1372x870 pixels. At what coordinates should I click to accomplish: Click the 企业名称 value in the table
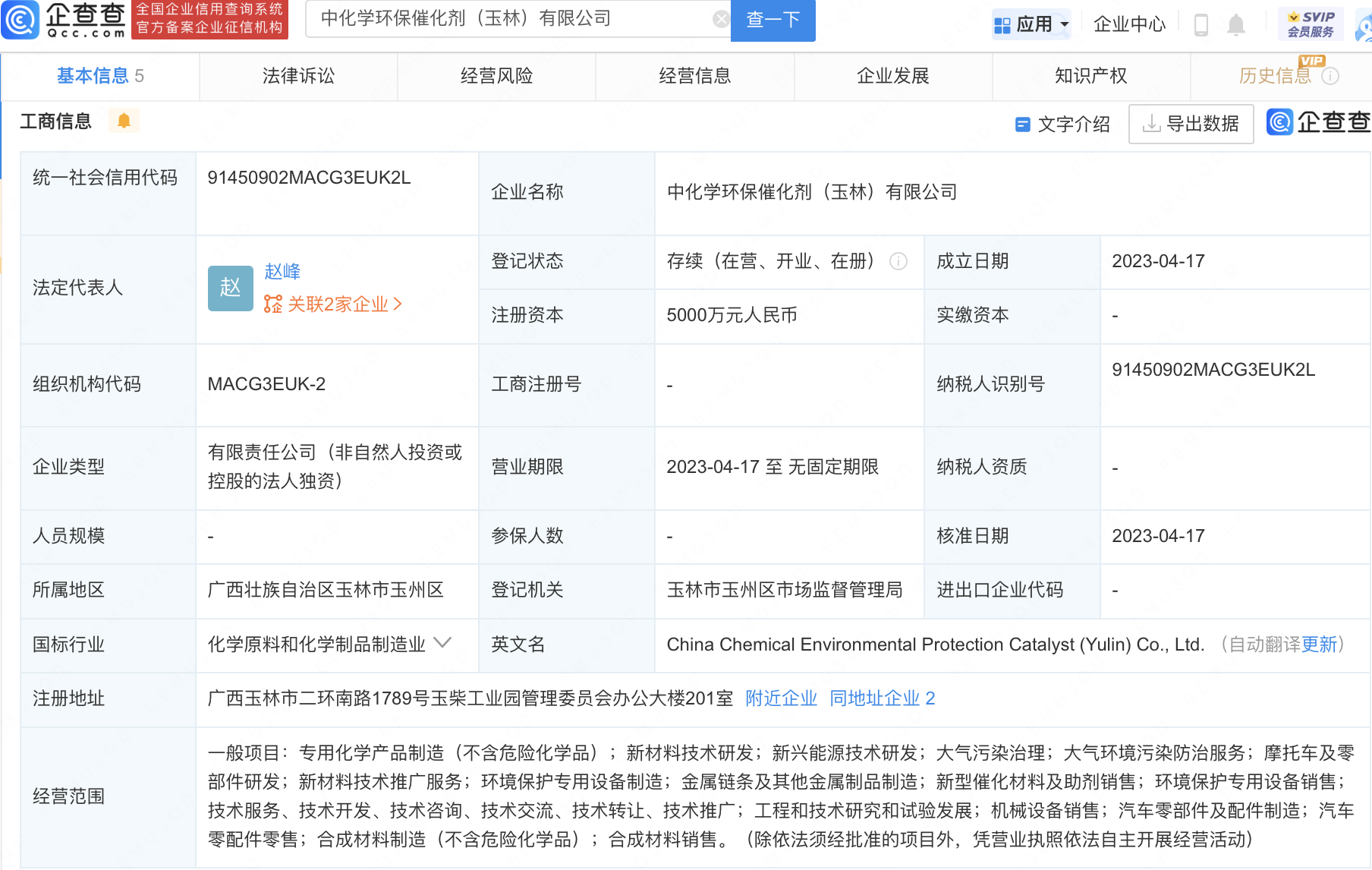[x=812, y=192]
